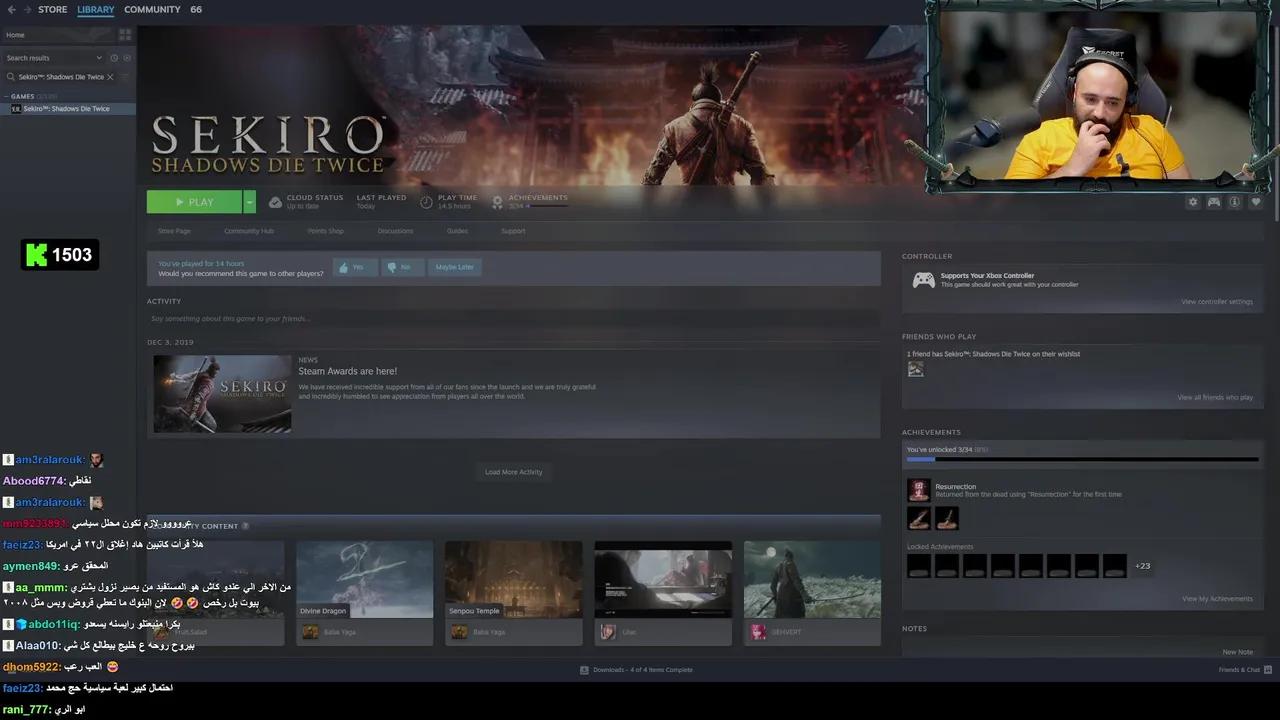Click the library grid view icon
Viewport: 1280px width, 720px height.
125,35
